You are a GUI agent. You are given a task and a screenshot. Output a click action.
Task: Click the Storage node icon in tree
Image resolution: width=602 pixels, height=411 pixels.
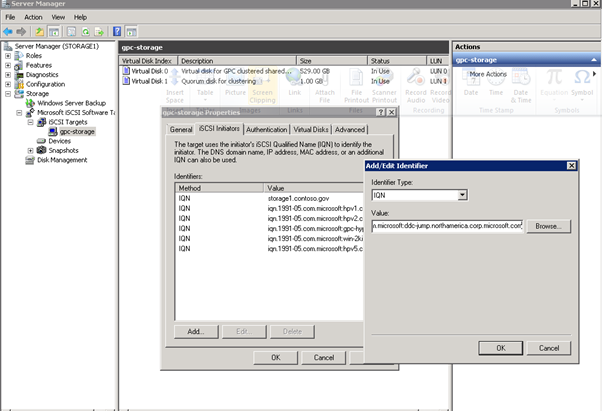click(19, 94)
